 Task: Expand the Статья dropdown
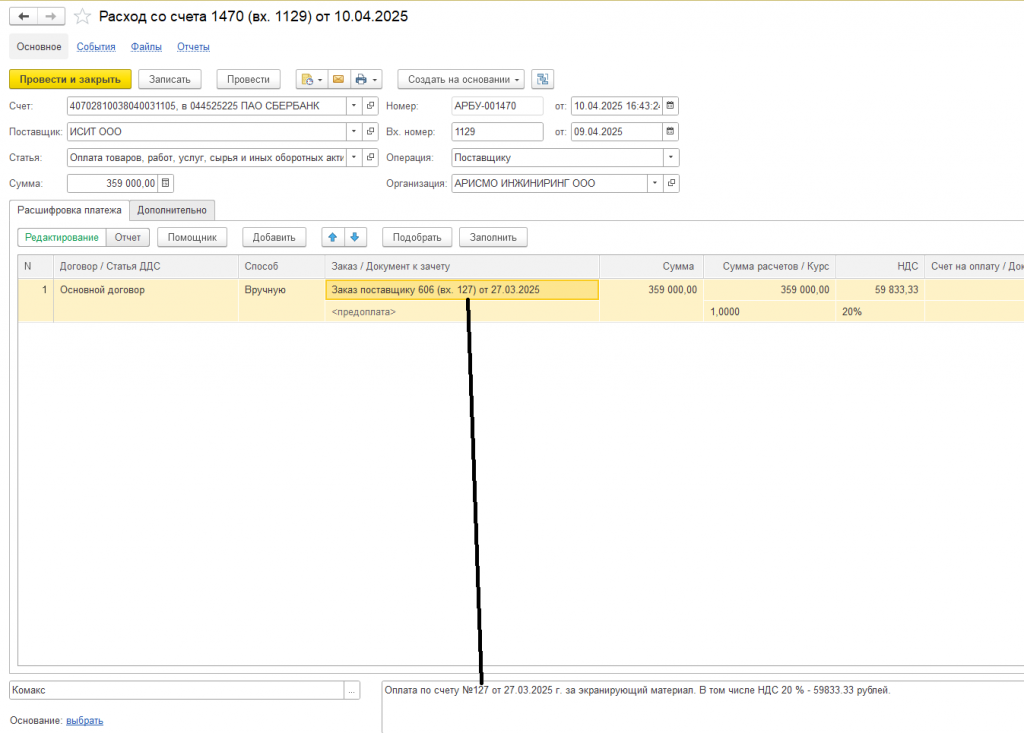354,157
